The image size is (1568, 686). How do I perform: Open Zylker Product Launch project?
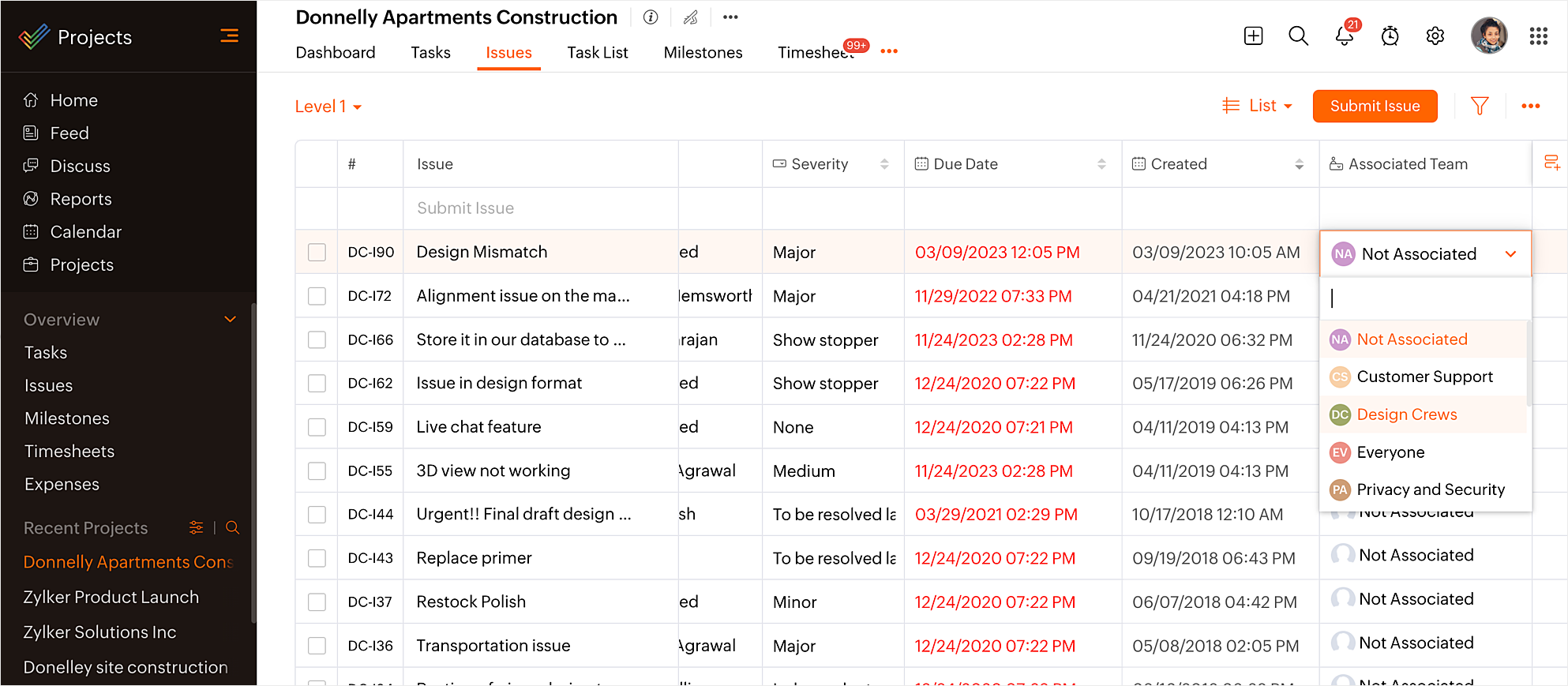[111, 598]
